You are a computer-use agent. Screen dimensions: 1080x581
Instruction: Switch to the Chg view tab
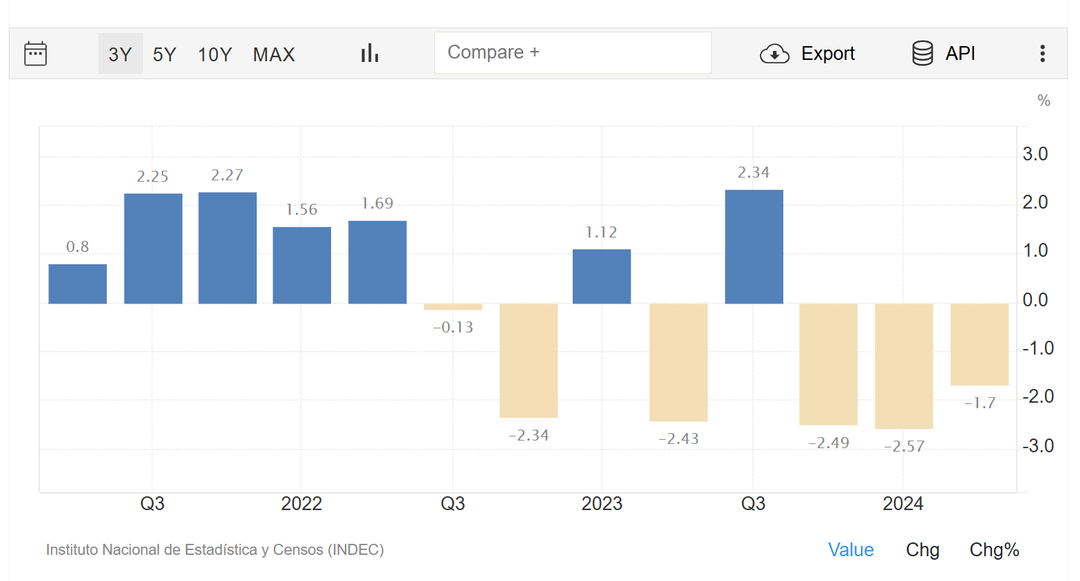[922, 550]
